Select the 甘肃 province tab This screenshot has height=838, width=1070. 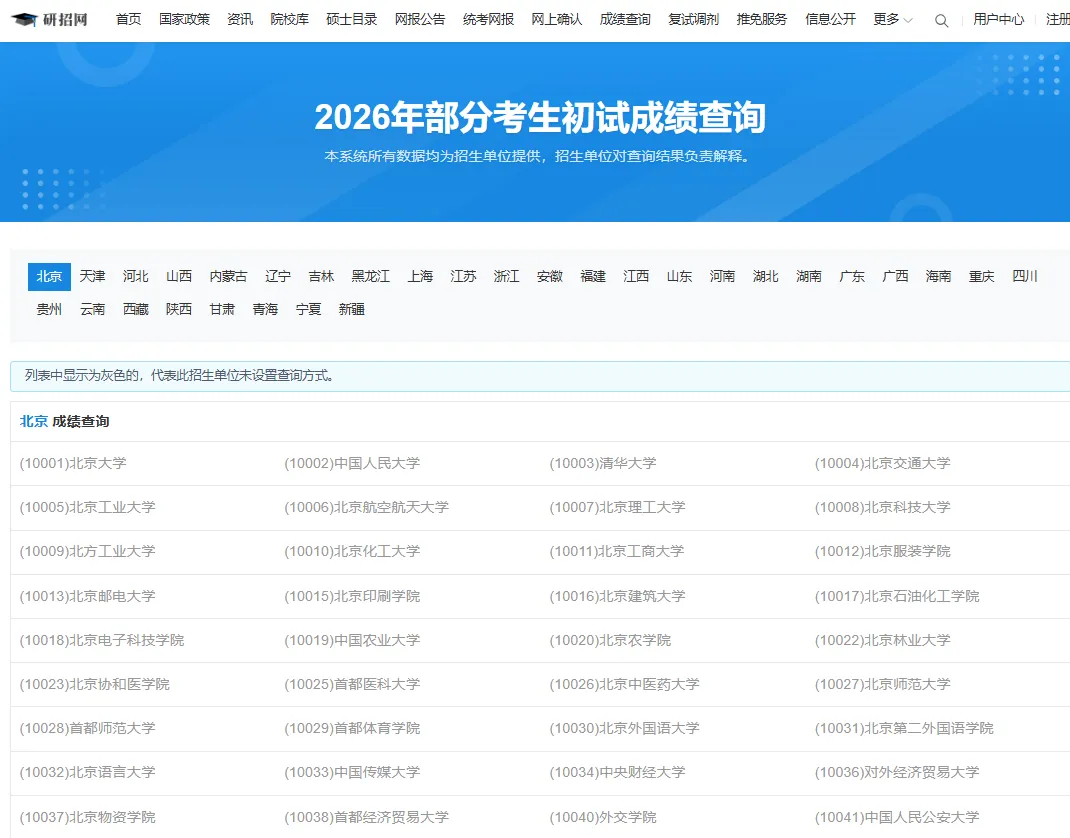coord(222,310)
